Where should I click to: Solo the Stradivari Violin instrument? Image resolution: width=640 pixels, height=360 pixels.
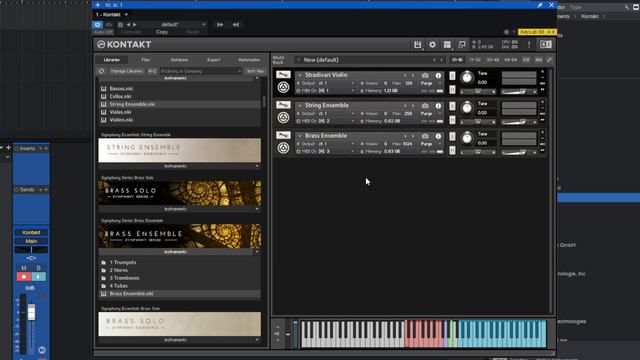[452, 76]
